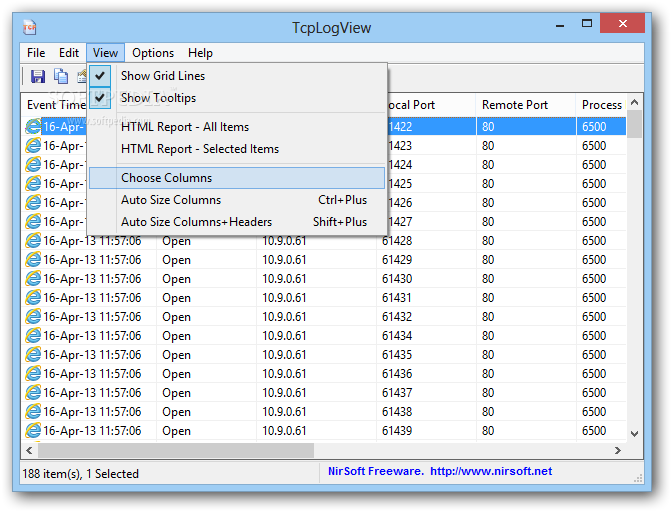672x512 pixels.
Task: Click the horizontal scrollbar left arrow
Action: pyautogui.click(x=30, y=450)
